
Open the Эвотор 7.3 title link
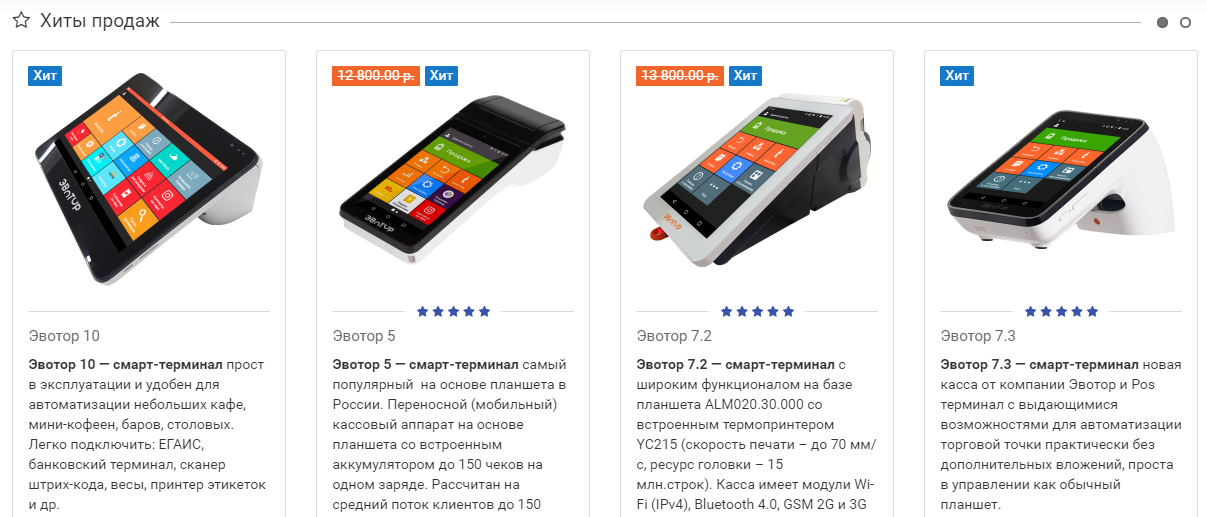(x=978, y=336)
